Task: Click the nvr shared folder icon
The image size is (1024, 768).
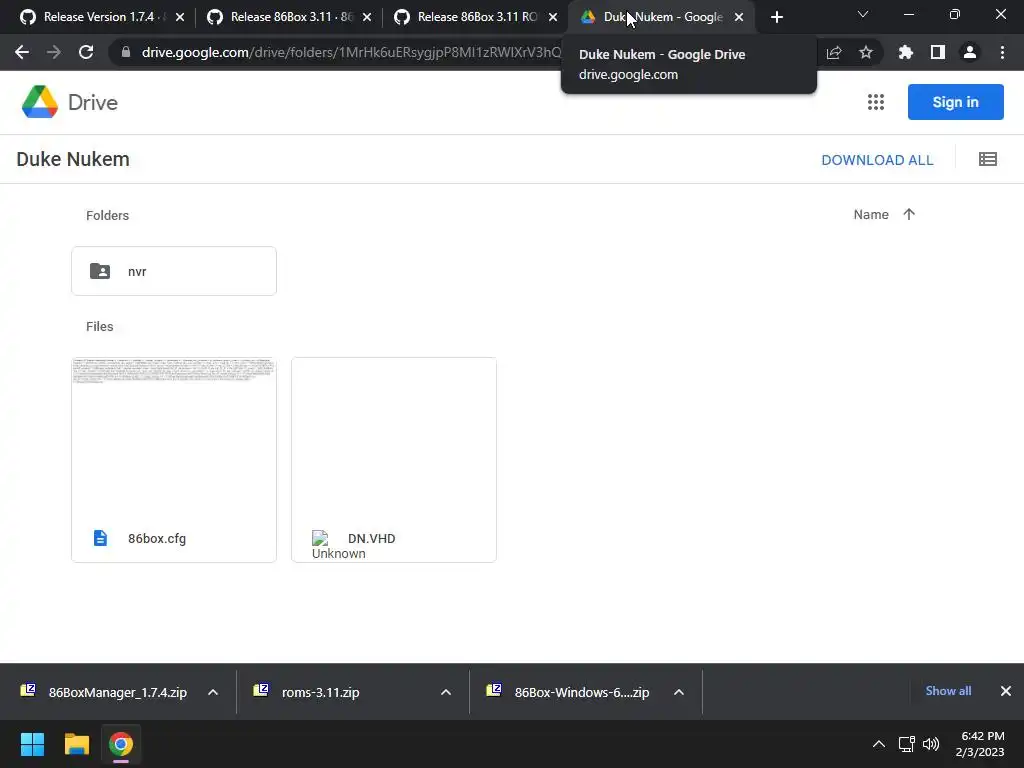Action: (x=100, y=271)
